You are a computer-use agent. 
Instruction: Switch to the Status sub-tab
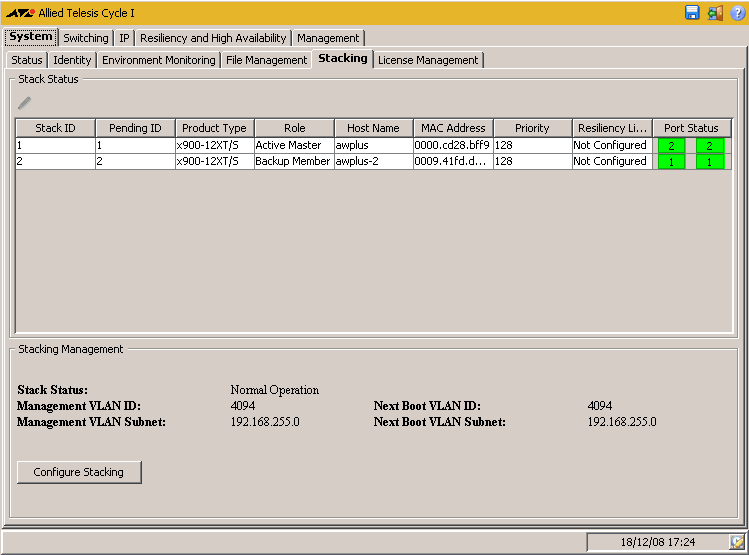pos(27,60)
